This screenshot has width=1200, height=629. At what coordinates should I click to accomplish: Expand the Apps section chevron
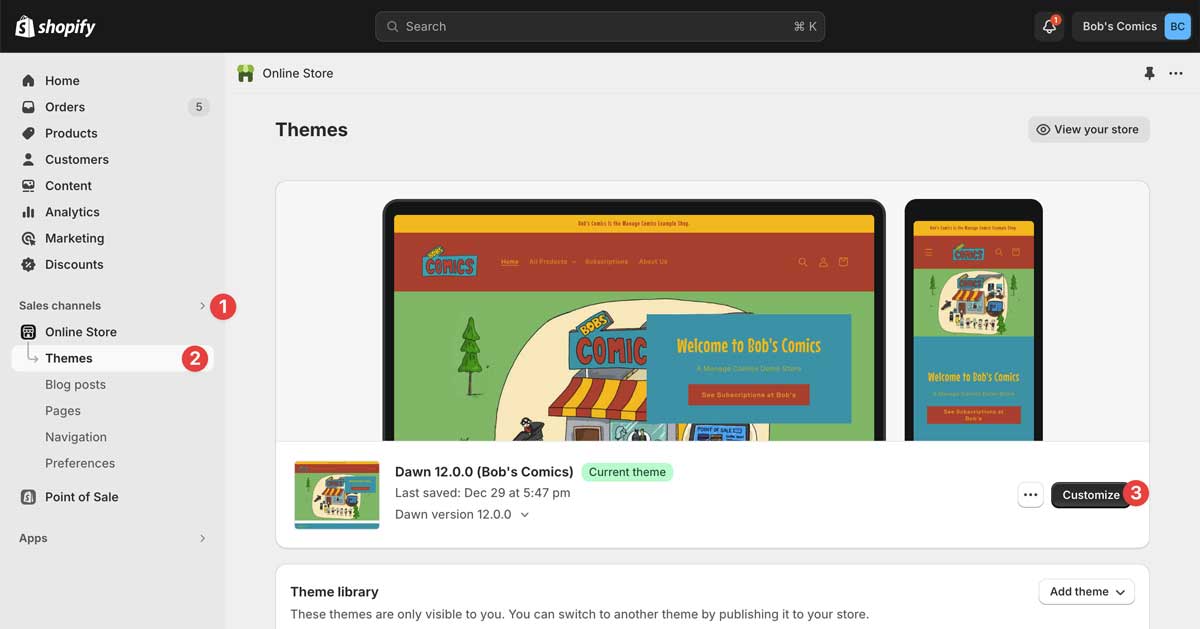(x=202, y=538)
